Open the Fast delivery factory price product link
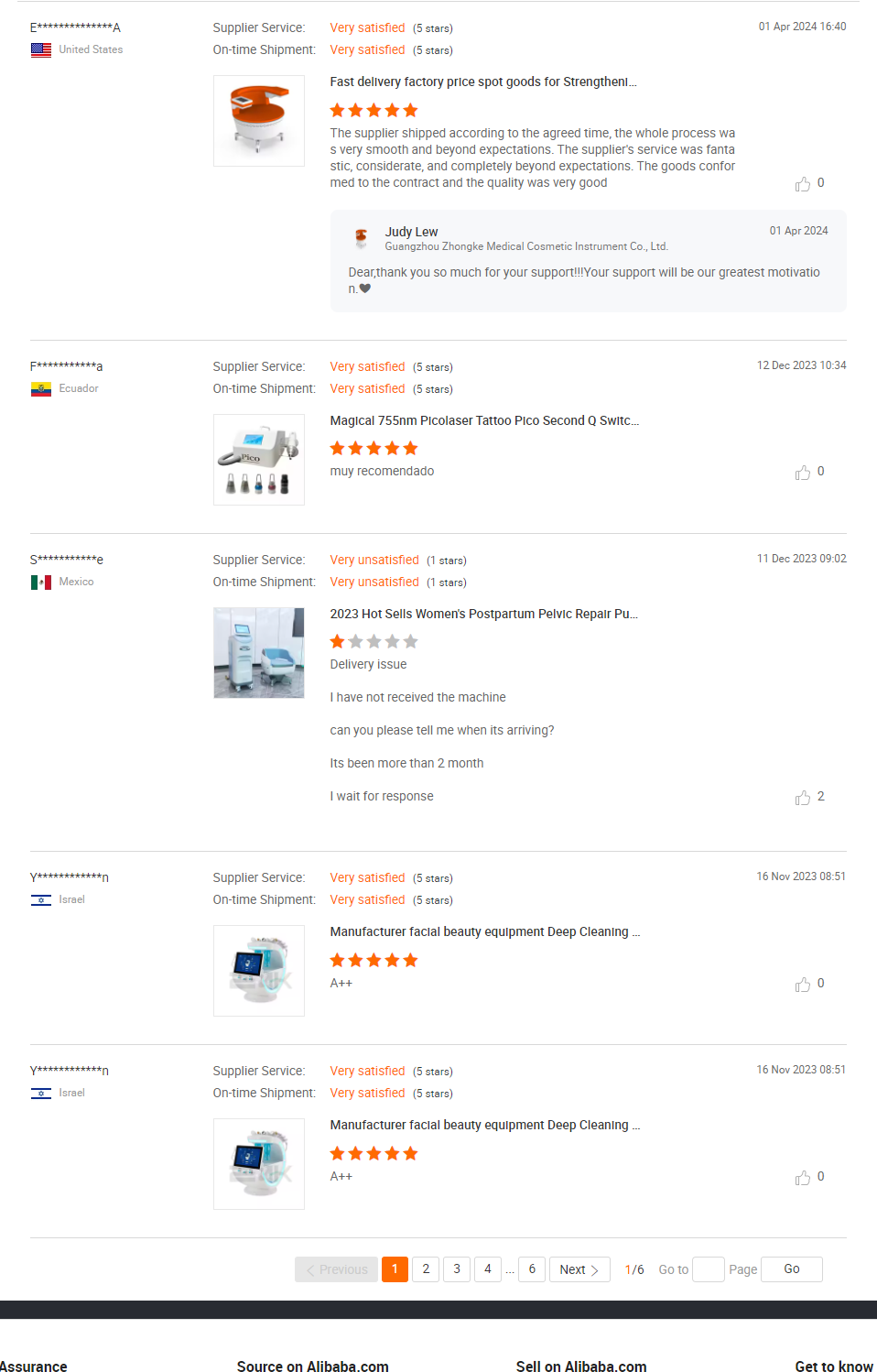Image resolution: width=877 pixels, height=1372 pixels. pos(483,82)
